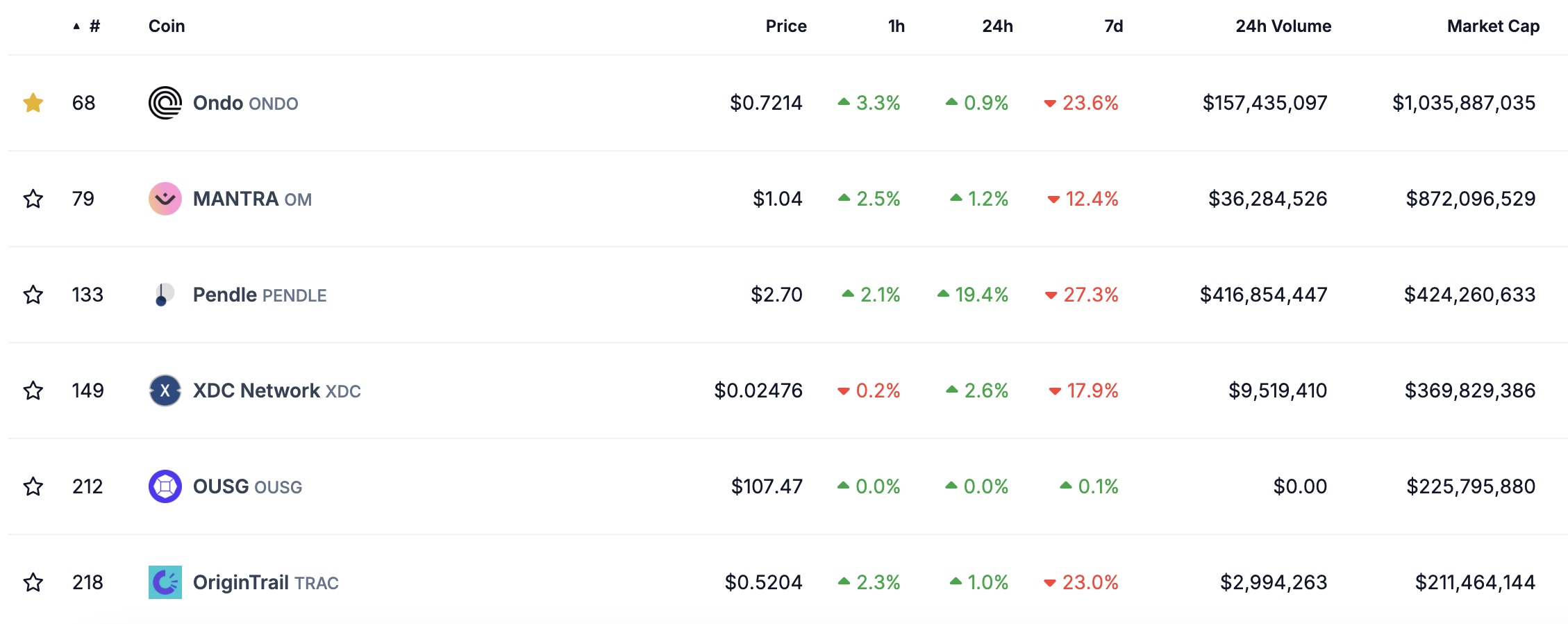
Task: Click the OriginTrail TRAC logo icon
Action: (x=165, y=582)
